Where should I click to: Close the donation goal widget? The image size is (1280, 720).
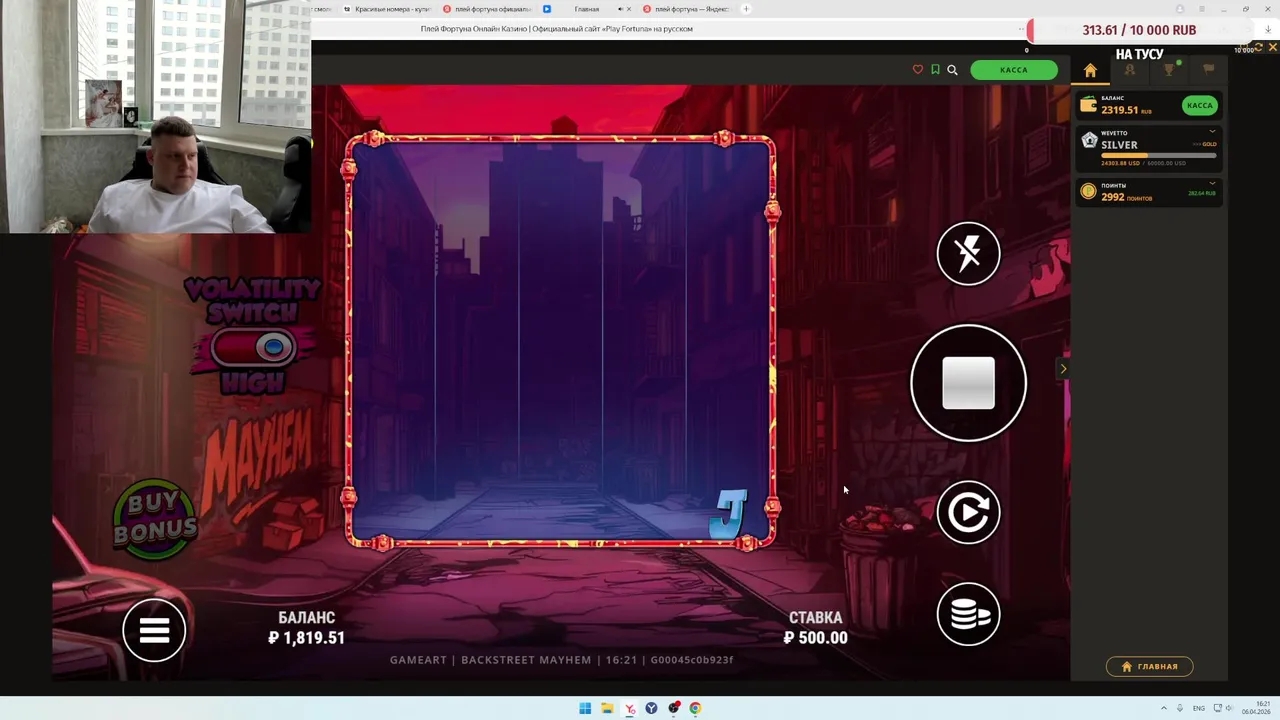pyautogui.click(x=1273, y=47)
